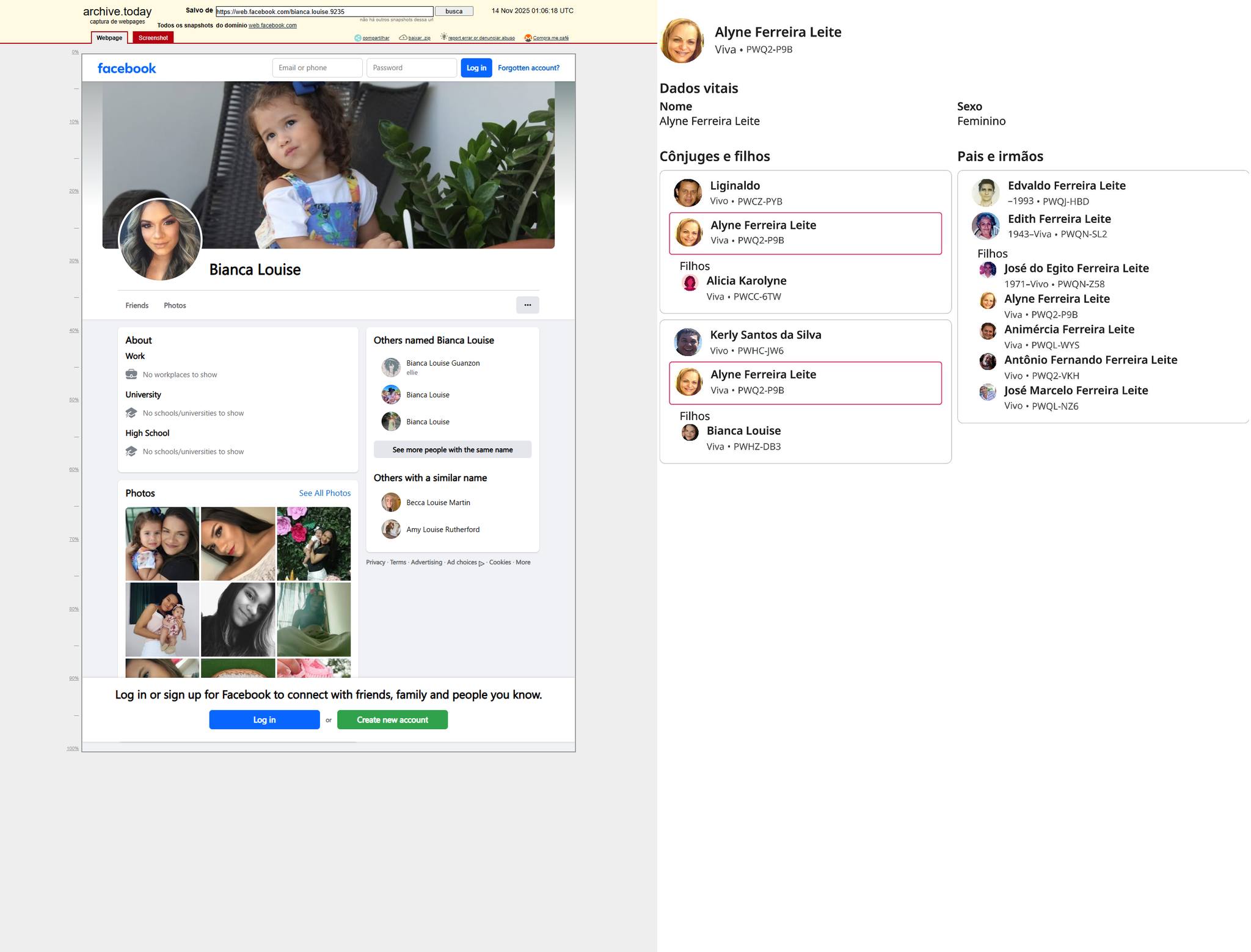This screenshot has height=952, width=1251.
Task: Select the Webpage tab
Action: [109, 38]
